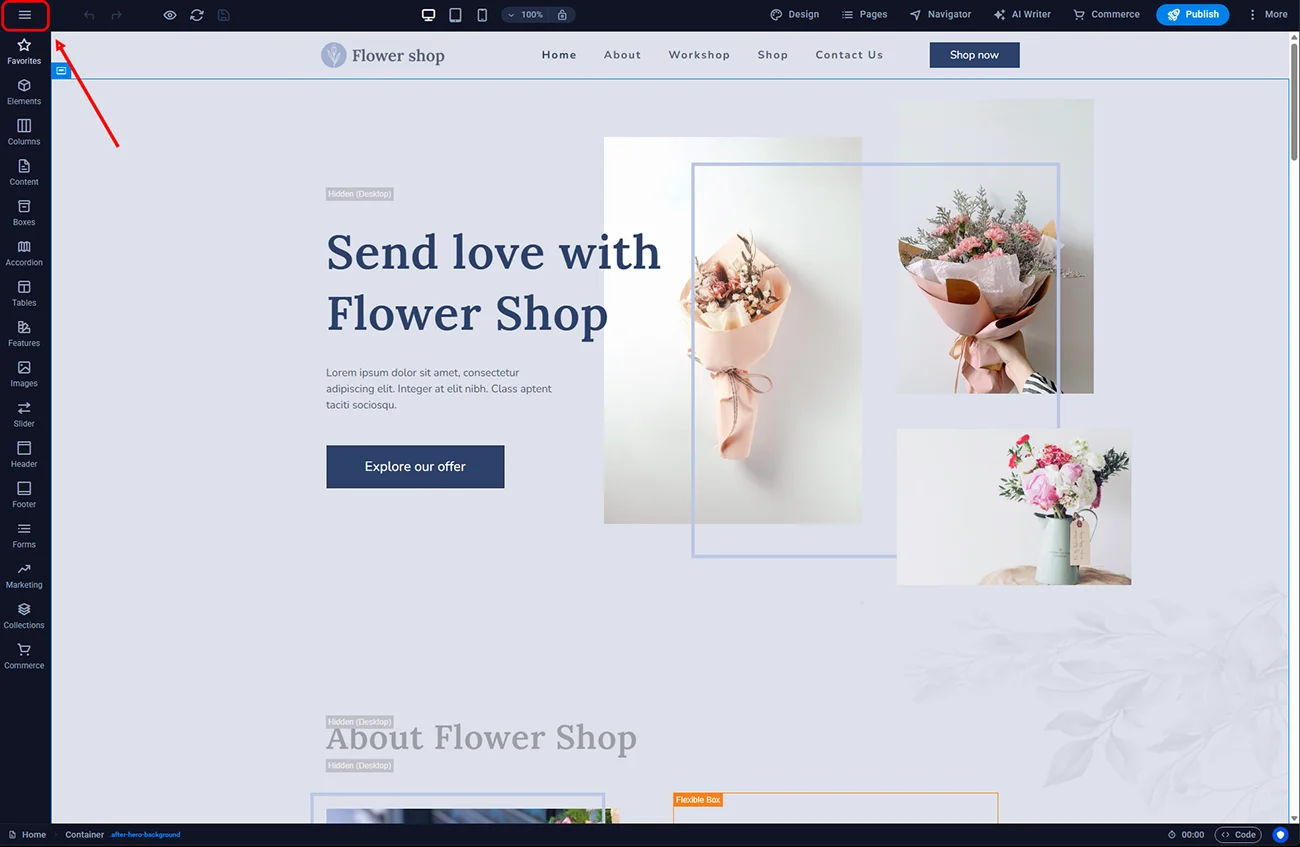Open the Pages panel

coord(864,14)
